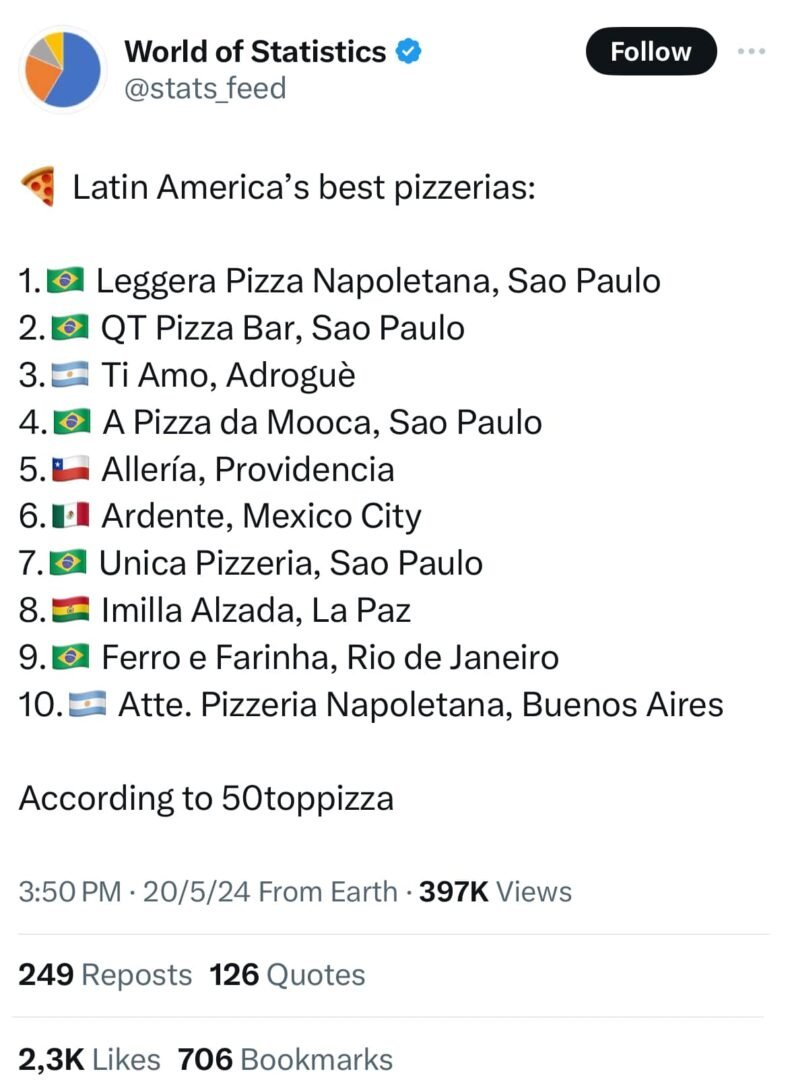This screenshot has height=1080, width=788.
Task: Click the Bolivia flag beside Imilla Alzada
Action: coord(72,610)
